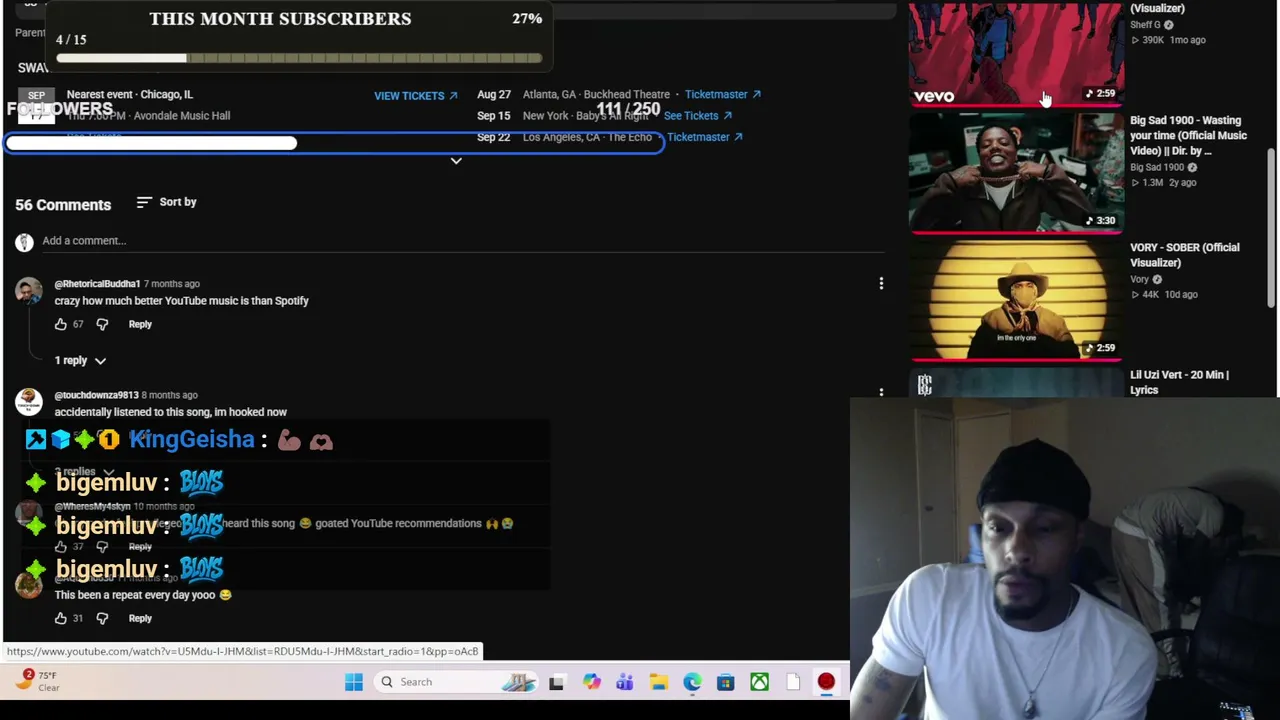Expand more tour dates with the chevron
This screenshot has width=1280, height=720.
456,161
